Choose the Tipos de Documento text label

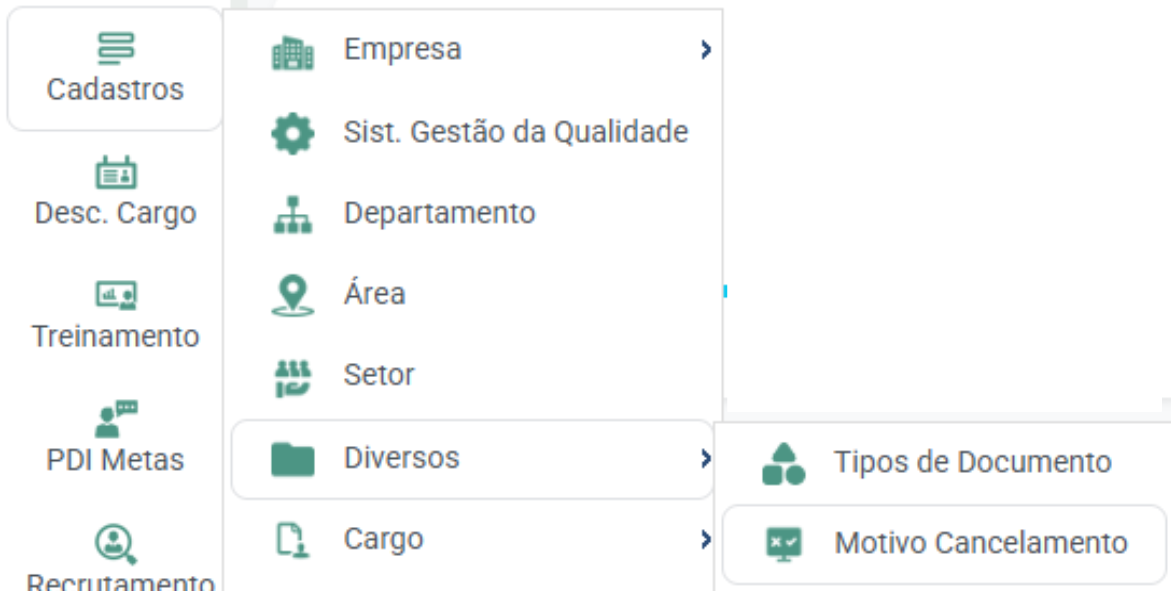click(972, 462)
